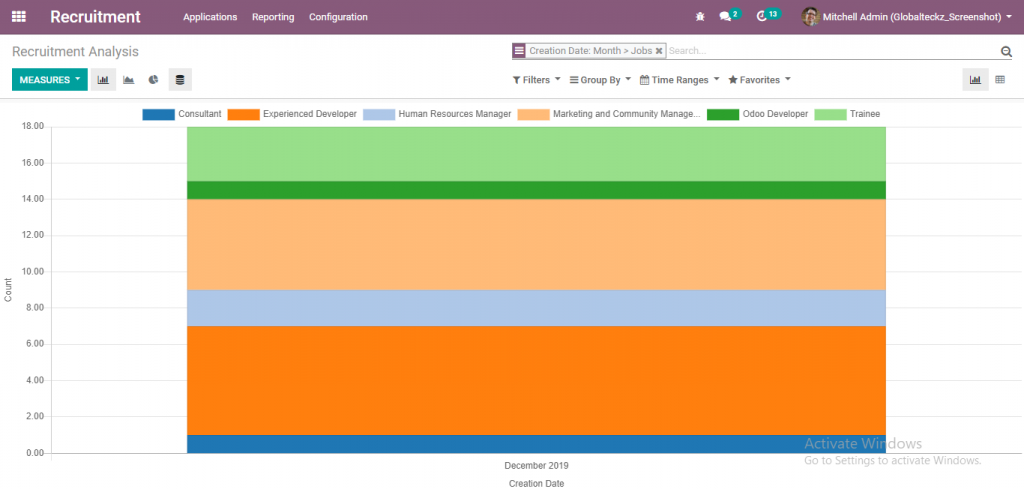Click the Odoo Developer dark green segment
1024x489 pixels.
click(536, 190)
